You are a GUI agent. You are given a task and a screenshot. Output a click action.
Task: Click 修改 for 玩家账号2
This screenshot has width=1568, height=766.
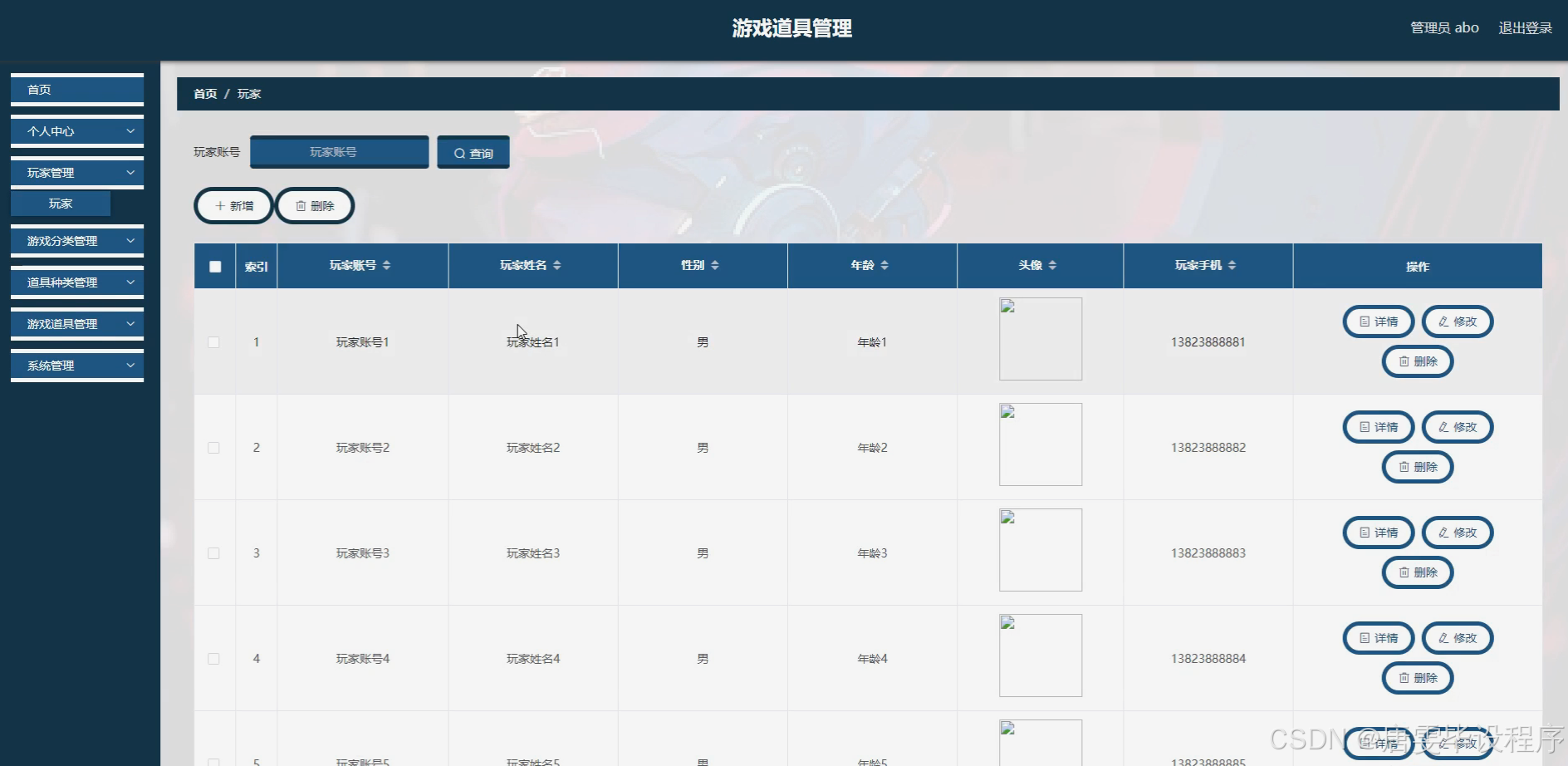click(x=1458, y=427)
